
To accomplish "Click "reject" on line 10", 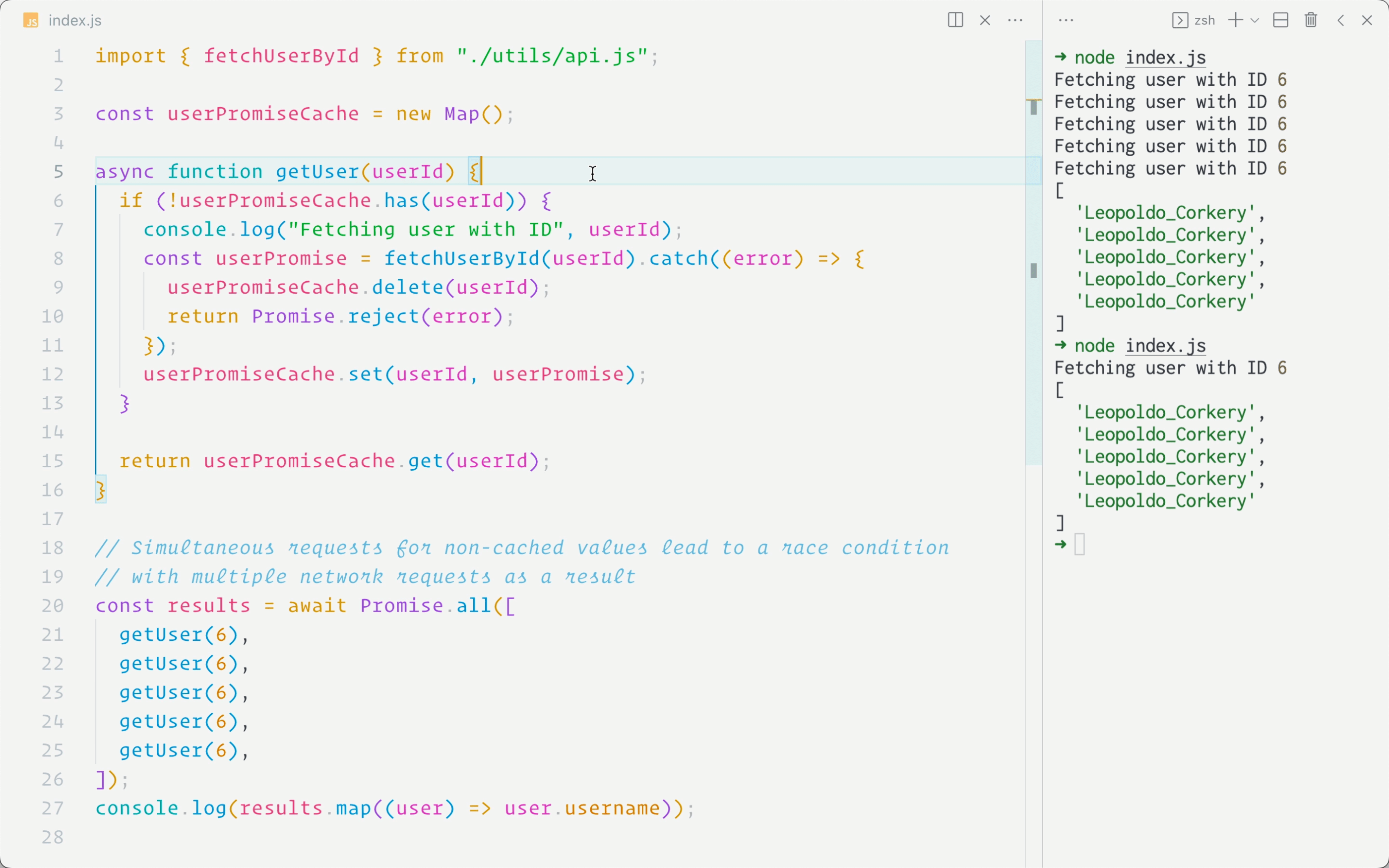I will [383, 316].
